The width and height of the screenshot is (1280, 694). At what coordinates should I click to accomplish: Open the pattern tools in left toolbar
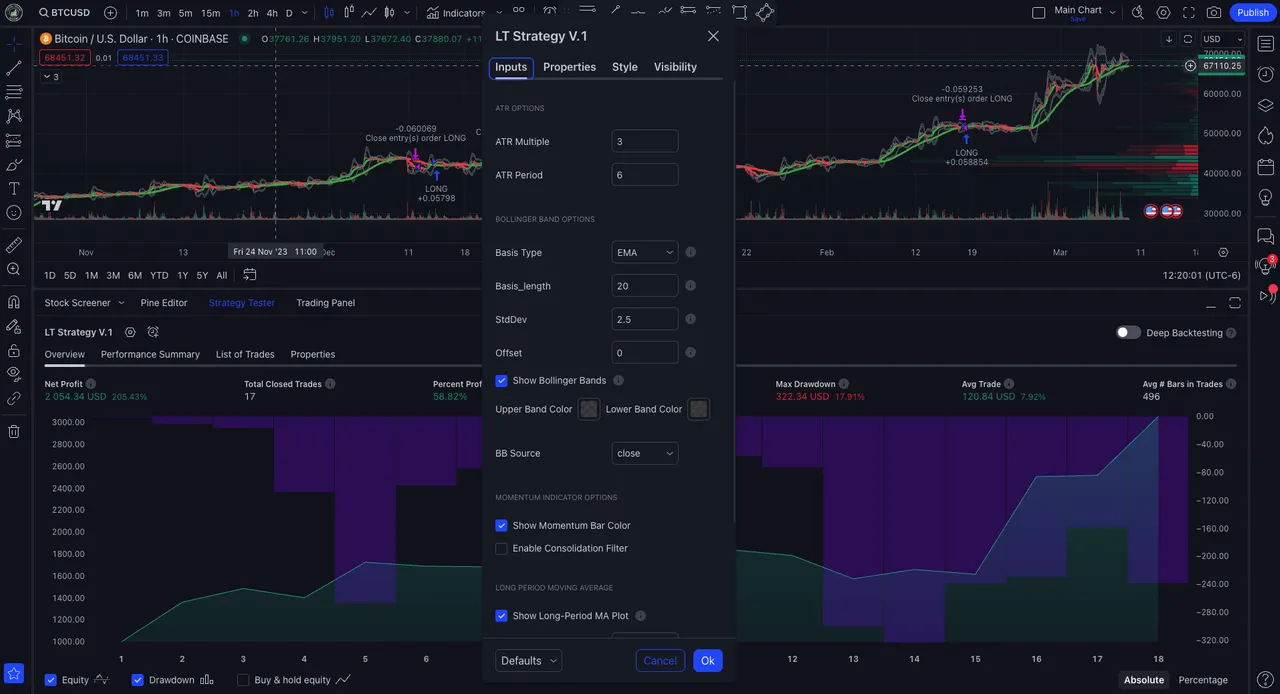pyautogui.click(x=14, y=116)
